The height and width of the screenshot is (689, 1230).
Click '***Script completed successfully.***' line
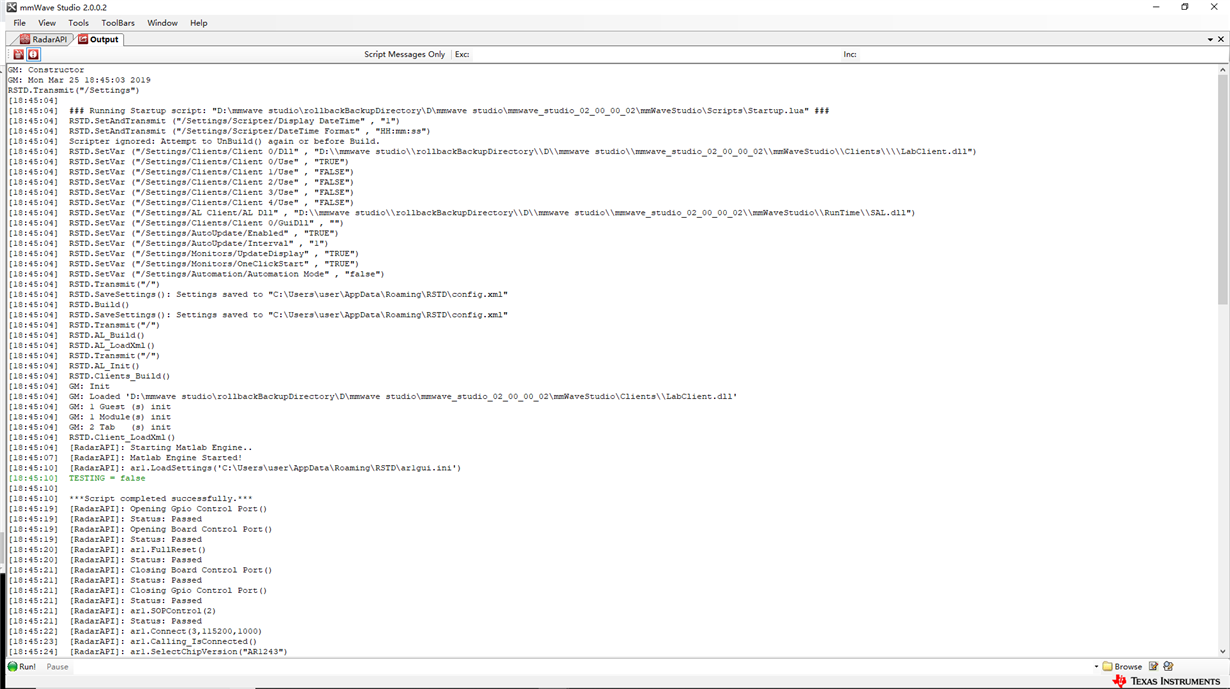tap(130, 498)
